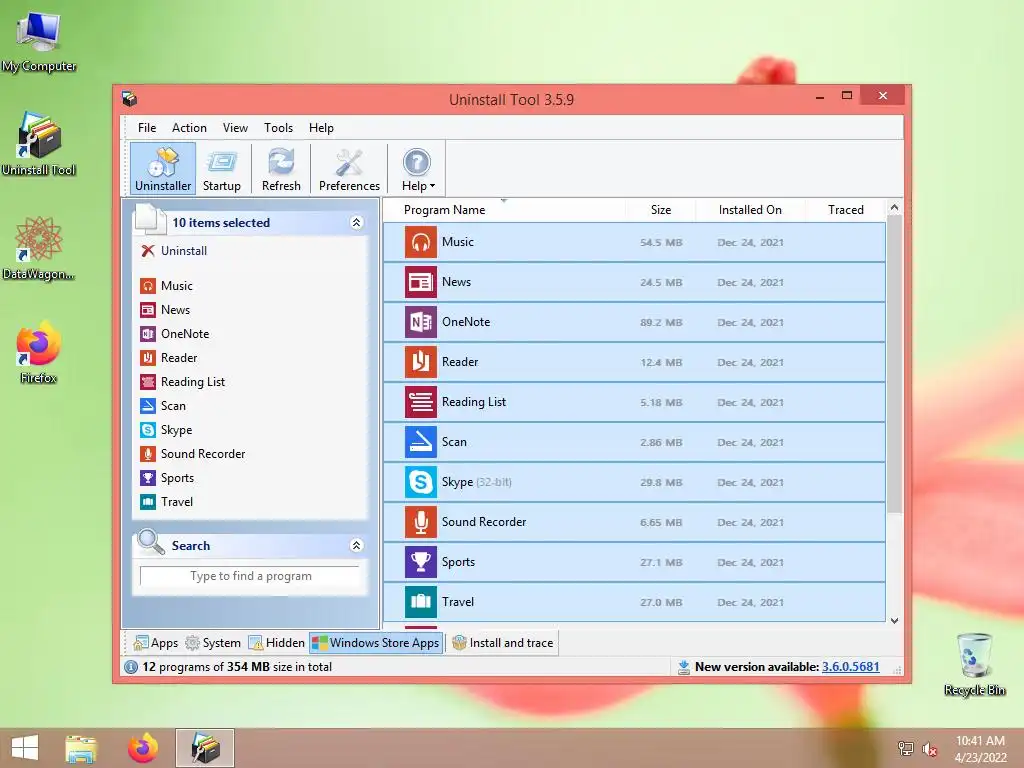
Task: Switch to the Apps tab
Action: tap(155, 643)
